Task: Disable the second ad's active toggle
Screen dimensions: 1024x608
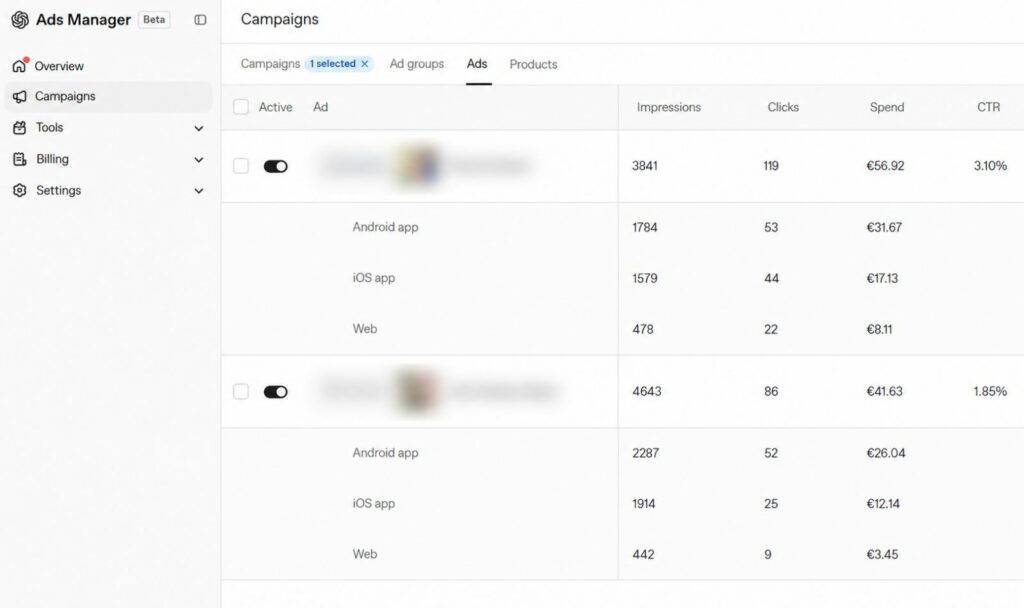Action: point(276,392)
